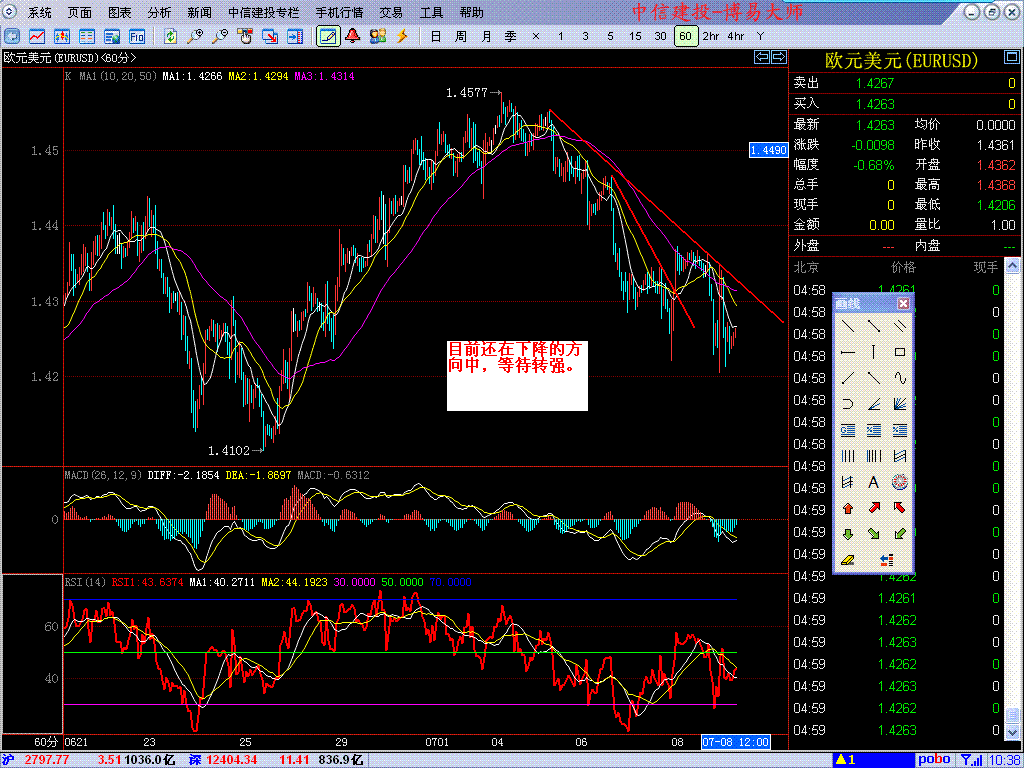Select the golden ratio G lines tool
This screenshot has width=1024, height=768.
[x=848, y=430]
